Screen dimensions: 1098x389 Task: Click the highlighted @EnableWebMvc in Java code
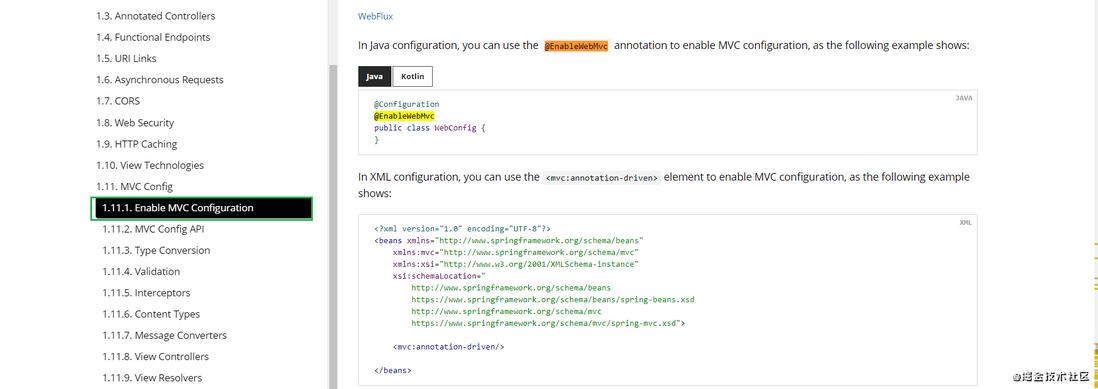click(x=404, y=116)
